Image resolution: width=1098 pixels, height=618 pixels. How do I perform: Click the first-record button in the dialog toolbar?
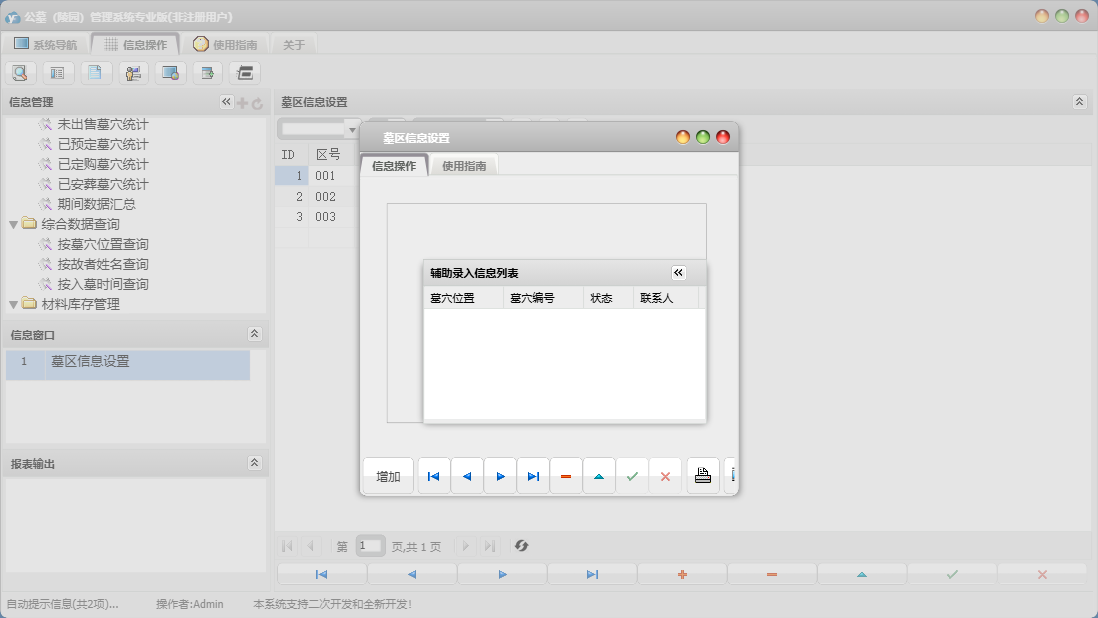click(x=433, y=477)
